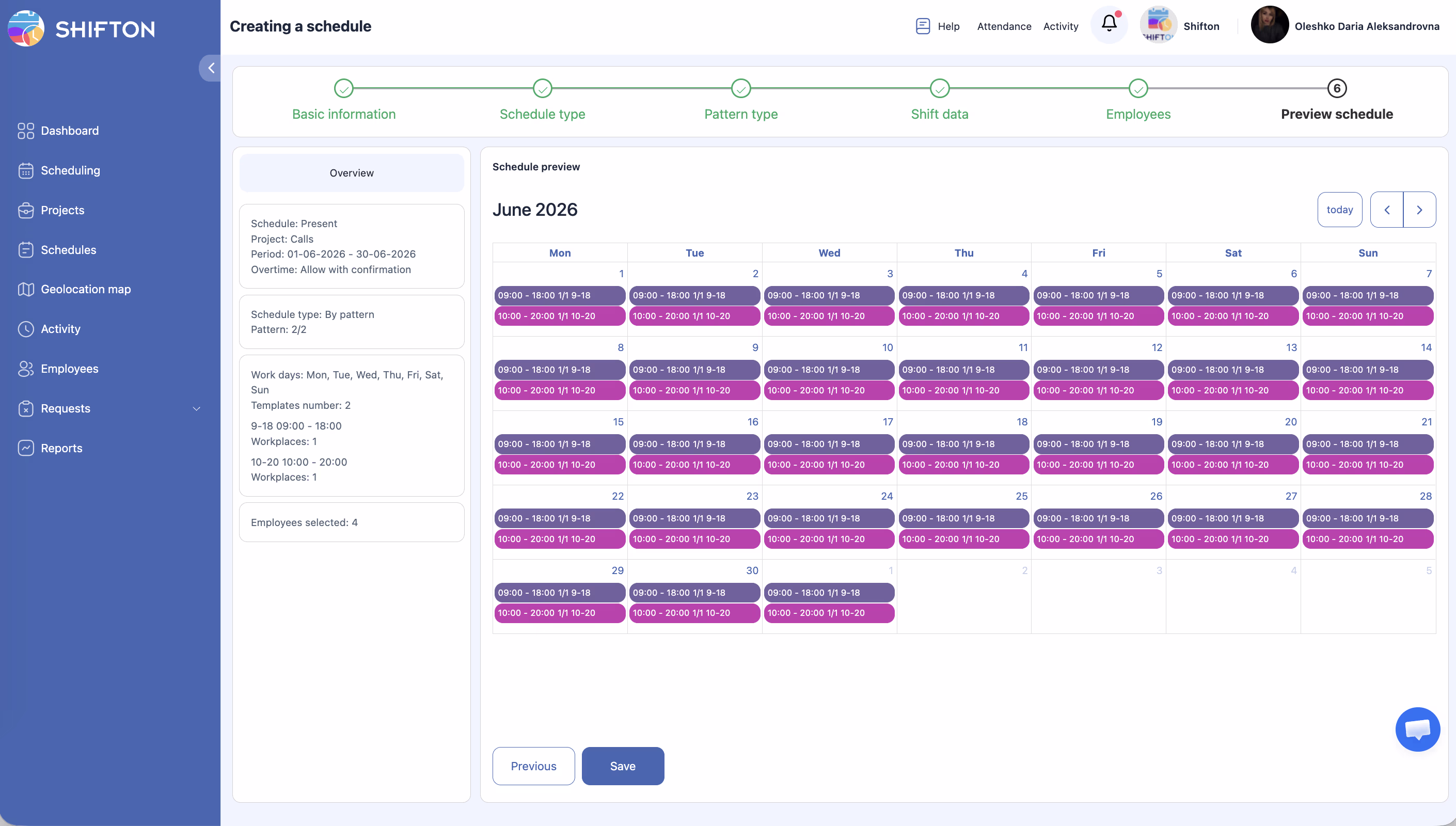
Task: Click the Activity clock icon in sidebar
Action: [25, 329]
